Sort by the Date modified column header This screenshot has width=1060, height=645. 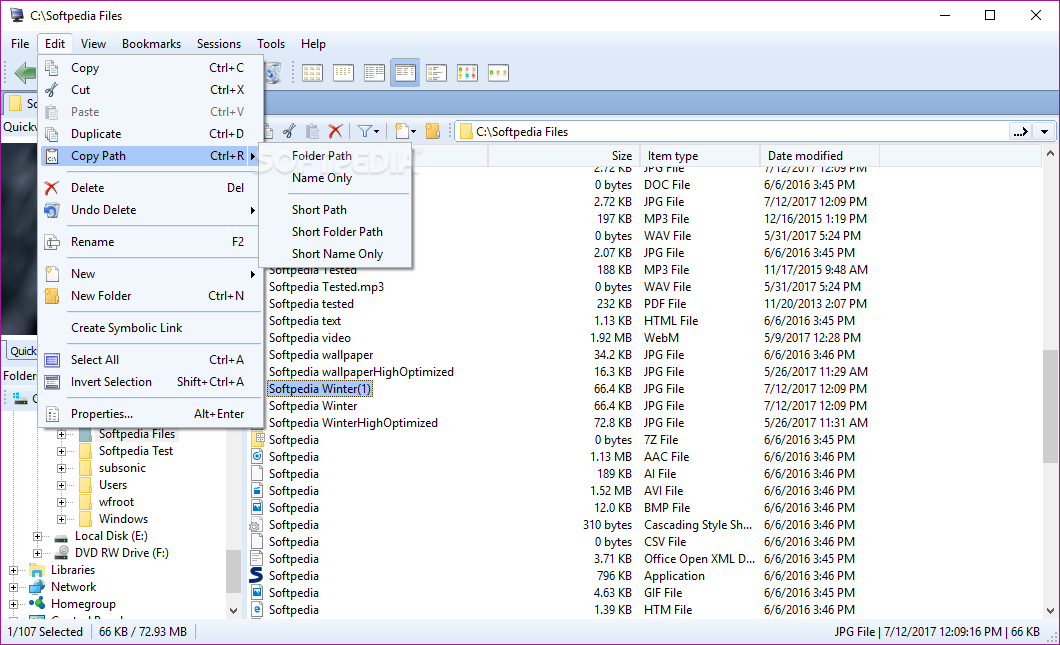point(820,156)
